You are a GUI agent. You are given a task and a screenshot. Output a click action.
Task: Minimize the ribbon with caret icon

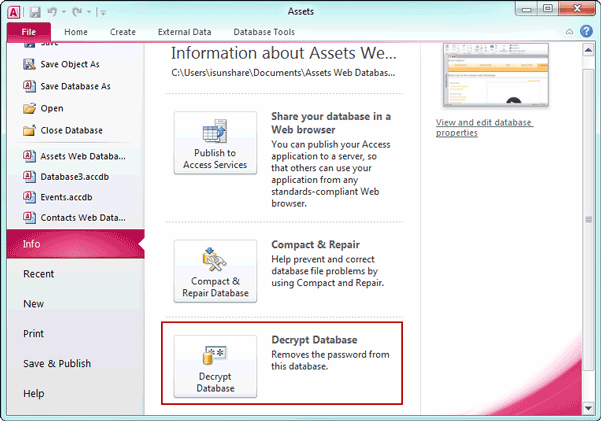click(570, 31)
